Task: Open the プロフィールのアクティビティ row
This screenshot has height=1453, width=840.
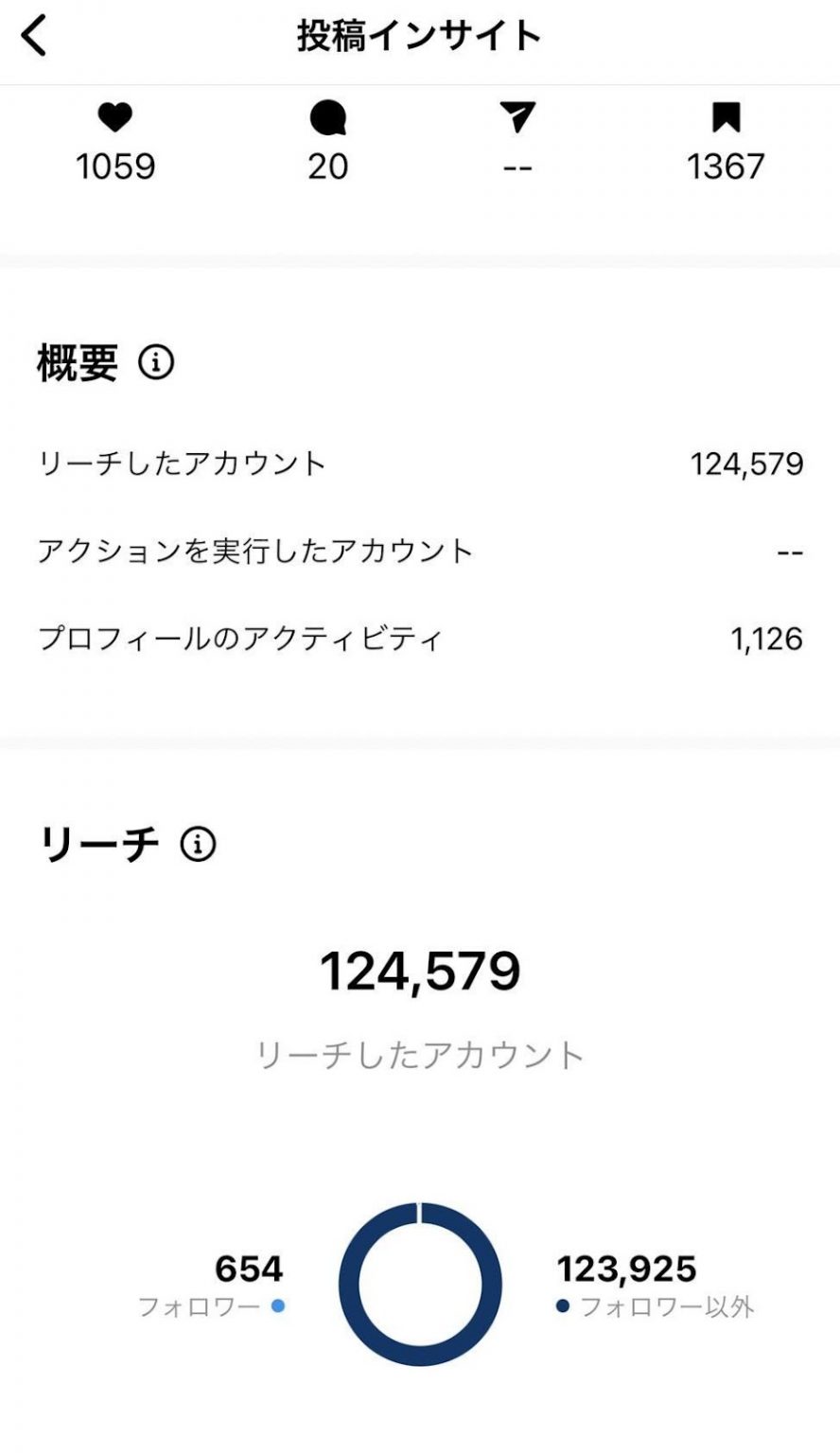Action: (x=420, y=639)
